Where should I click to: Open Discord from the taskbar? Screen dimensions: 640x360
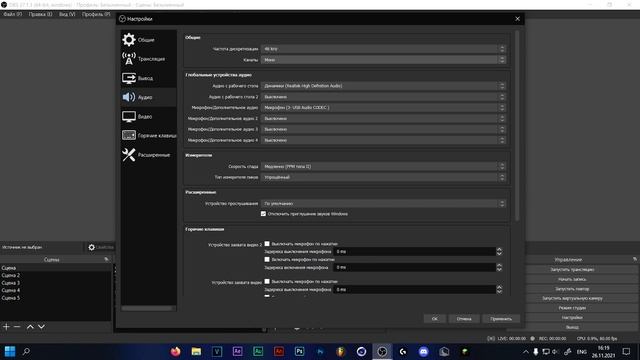[x=424, y=351]
